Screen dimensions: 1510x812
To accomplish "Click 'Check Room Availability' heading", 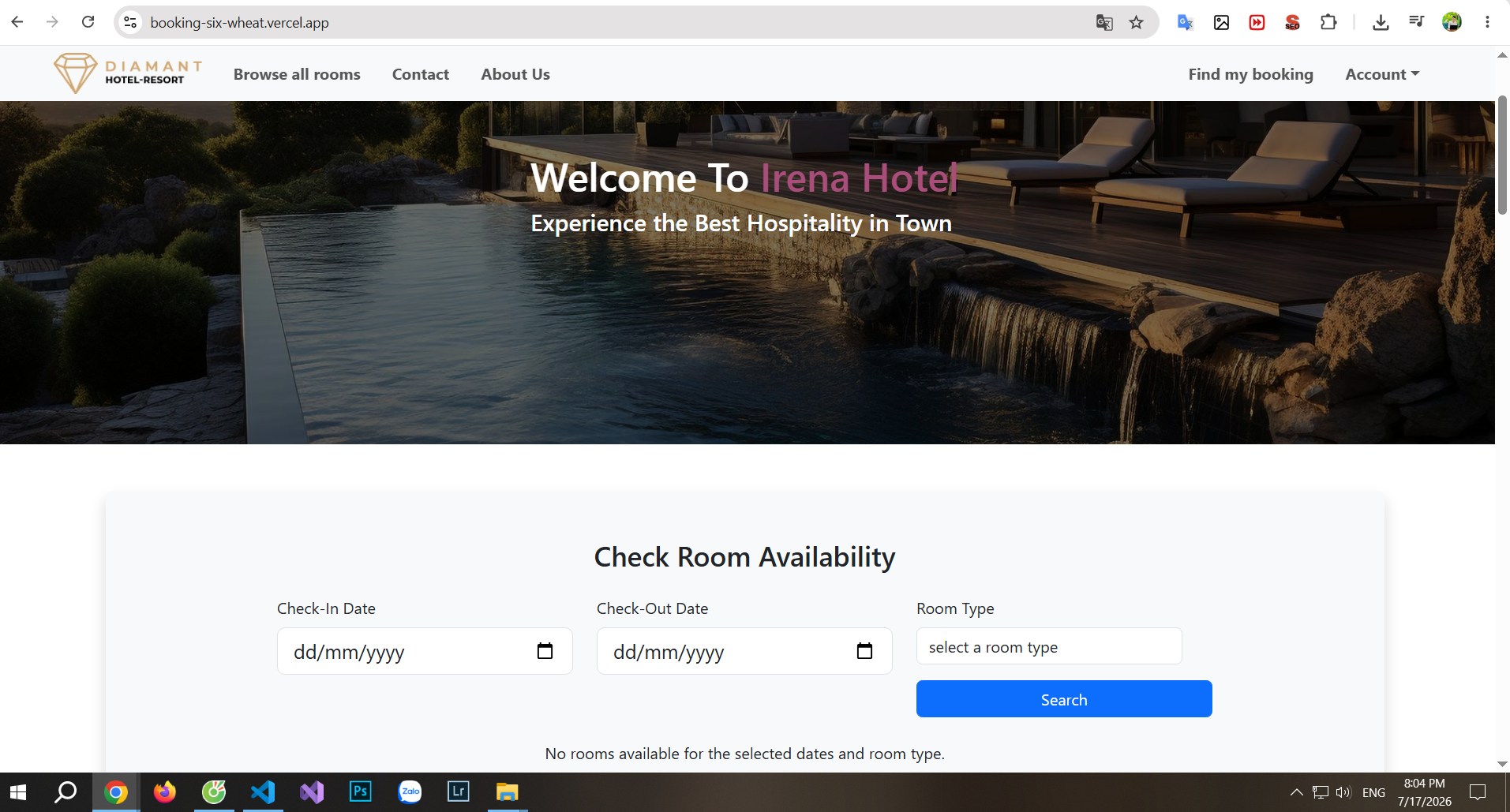I will (x=744, y=557).
